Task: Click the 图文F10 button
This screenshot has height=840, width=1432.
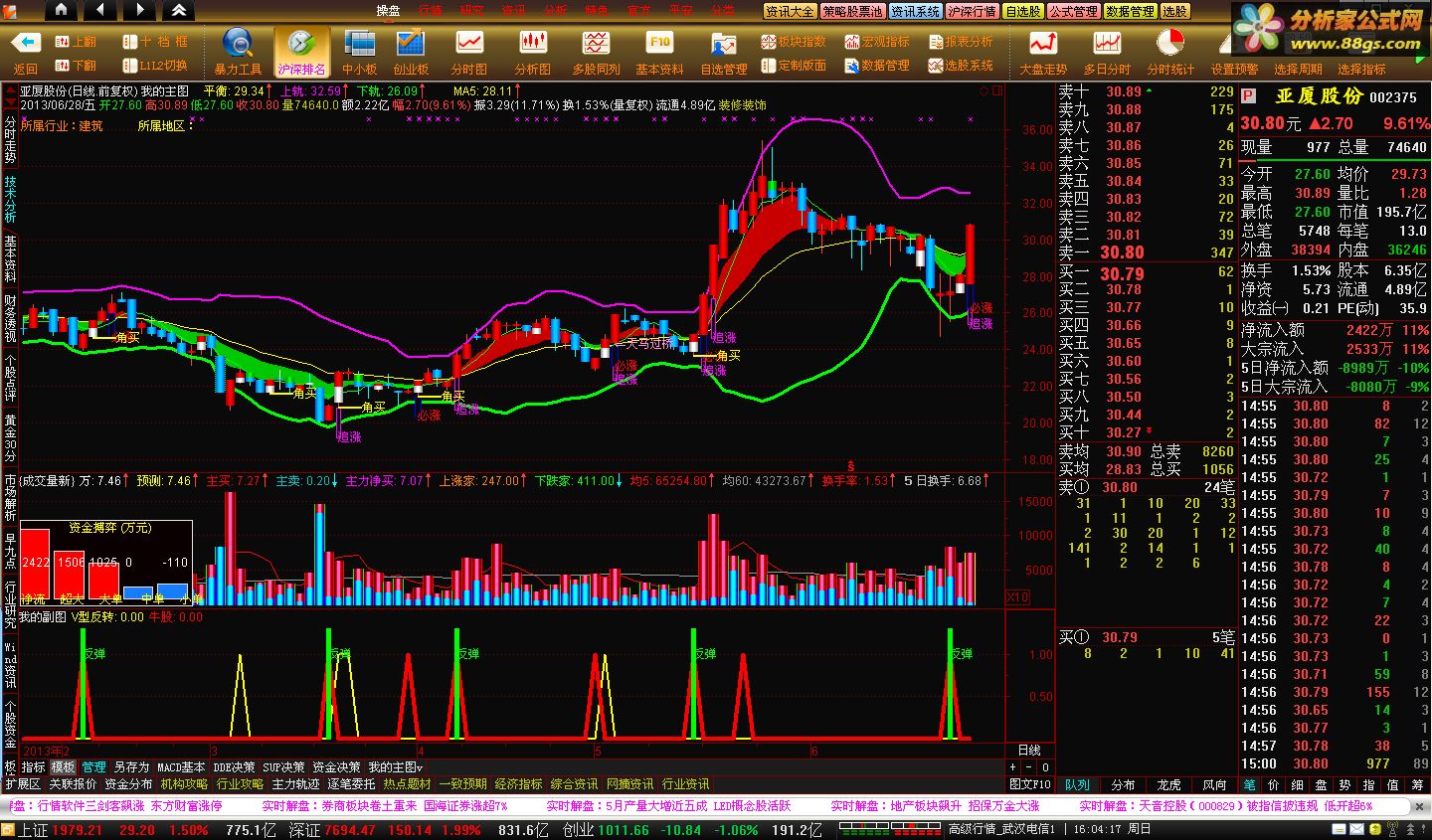Action: (1030, 784)
